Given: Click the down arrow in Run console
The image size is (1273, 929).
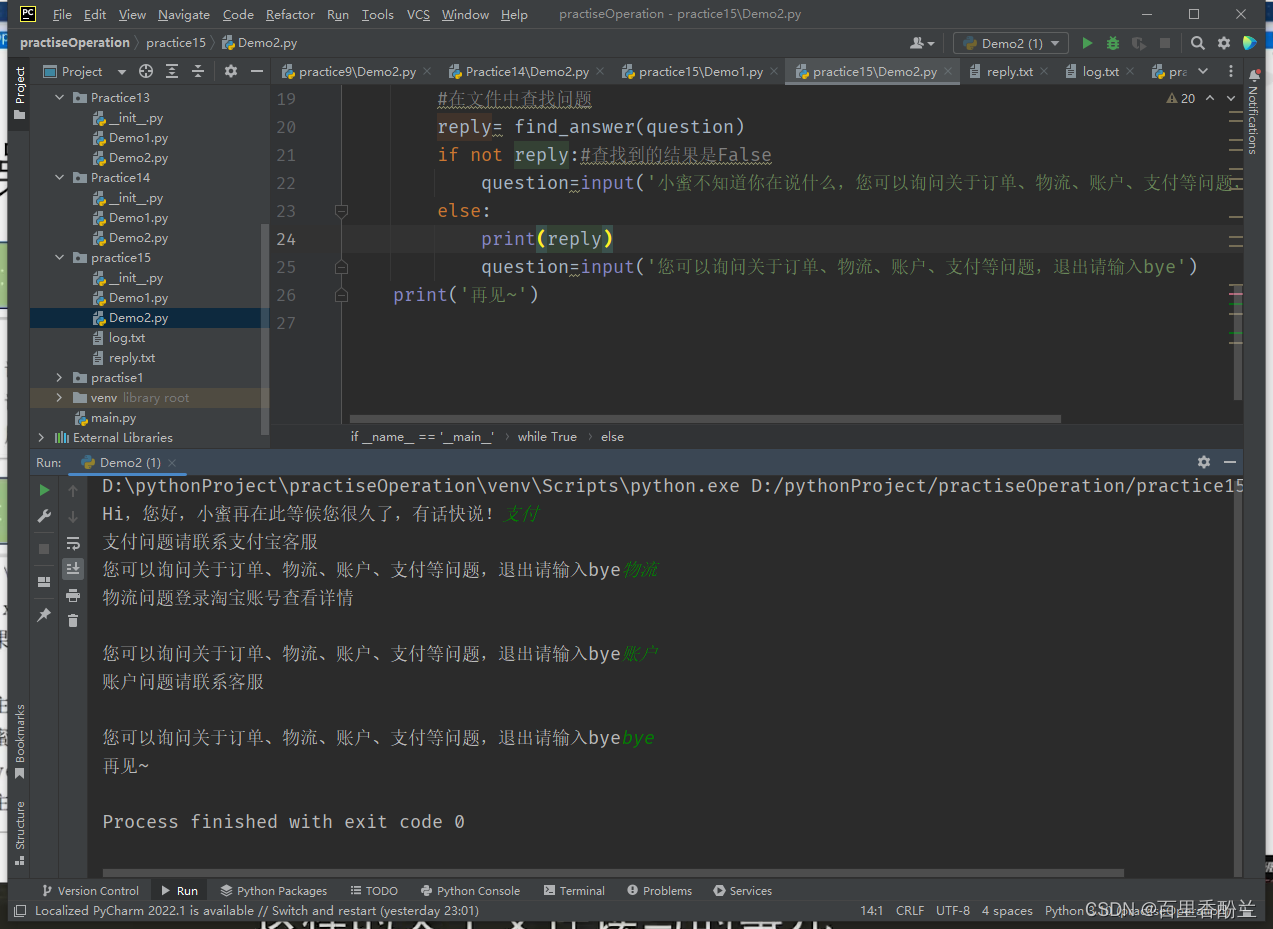Looking at the screenshot, I should [73, 517].
